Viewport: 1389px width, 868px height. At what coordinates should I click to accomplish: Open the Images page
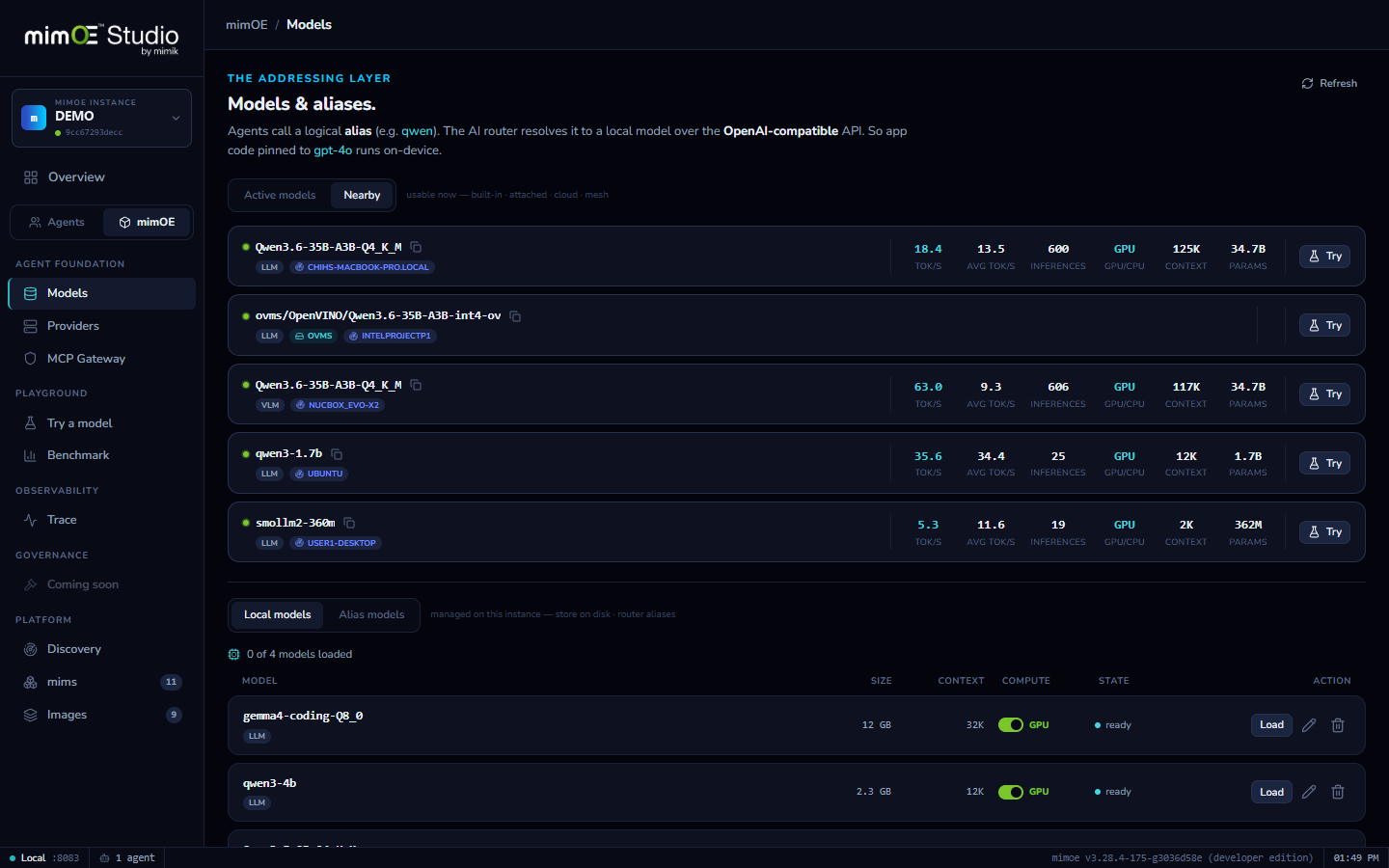point(101,715)
